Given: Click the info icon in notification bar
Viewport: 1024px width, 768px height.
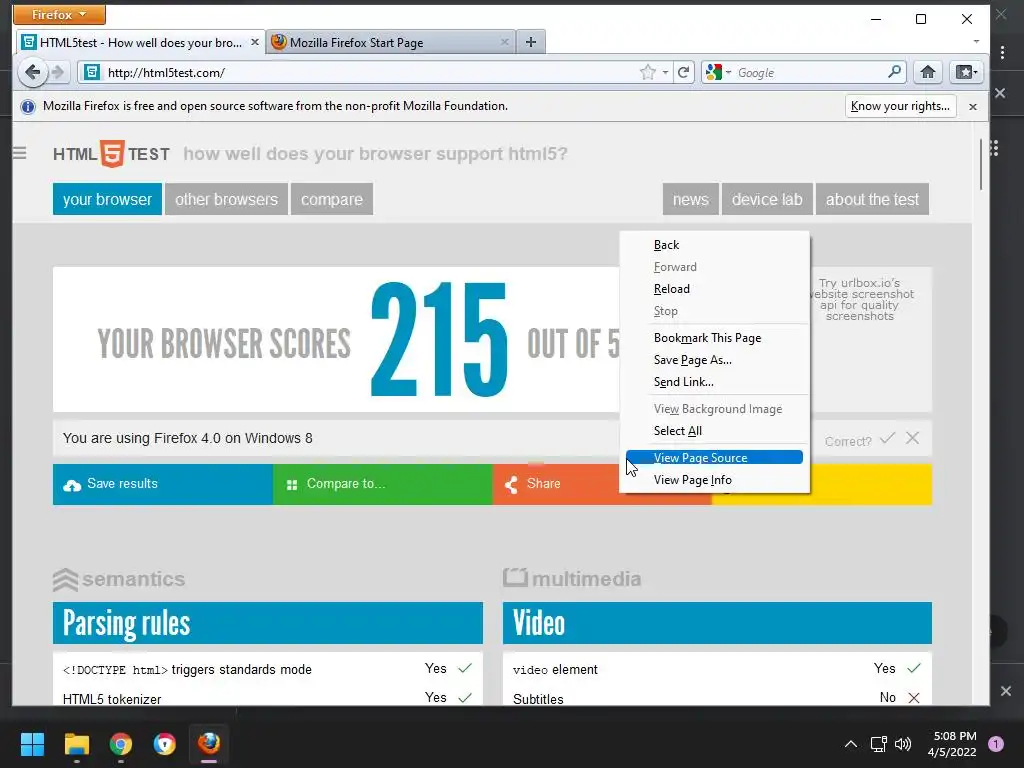Looking at the screenshot, I should coord(28,106).
